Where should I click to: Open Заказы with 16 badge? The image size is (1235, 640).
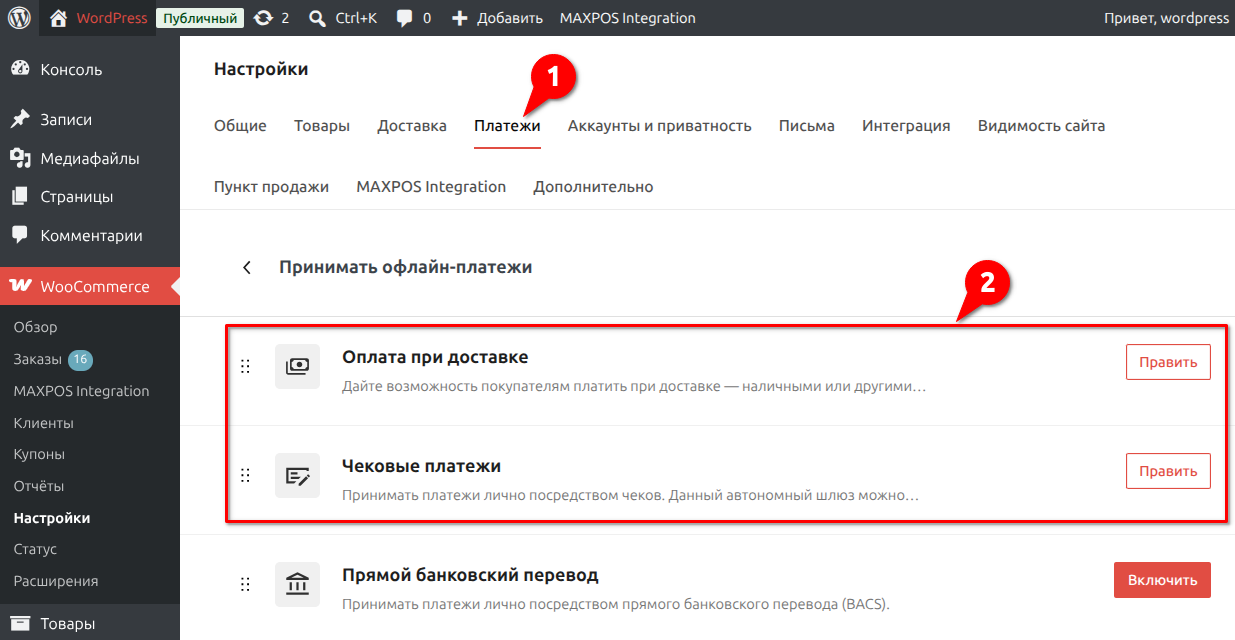[x=53, y=359]
